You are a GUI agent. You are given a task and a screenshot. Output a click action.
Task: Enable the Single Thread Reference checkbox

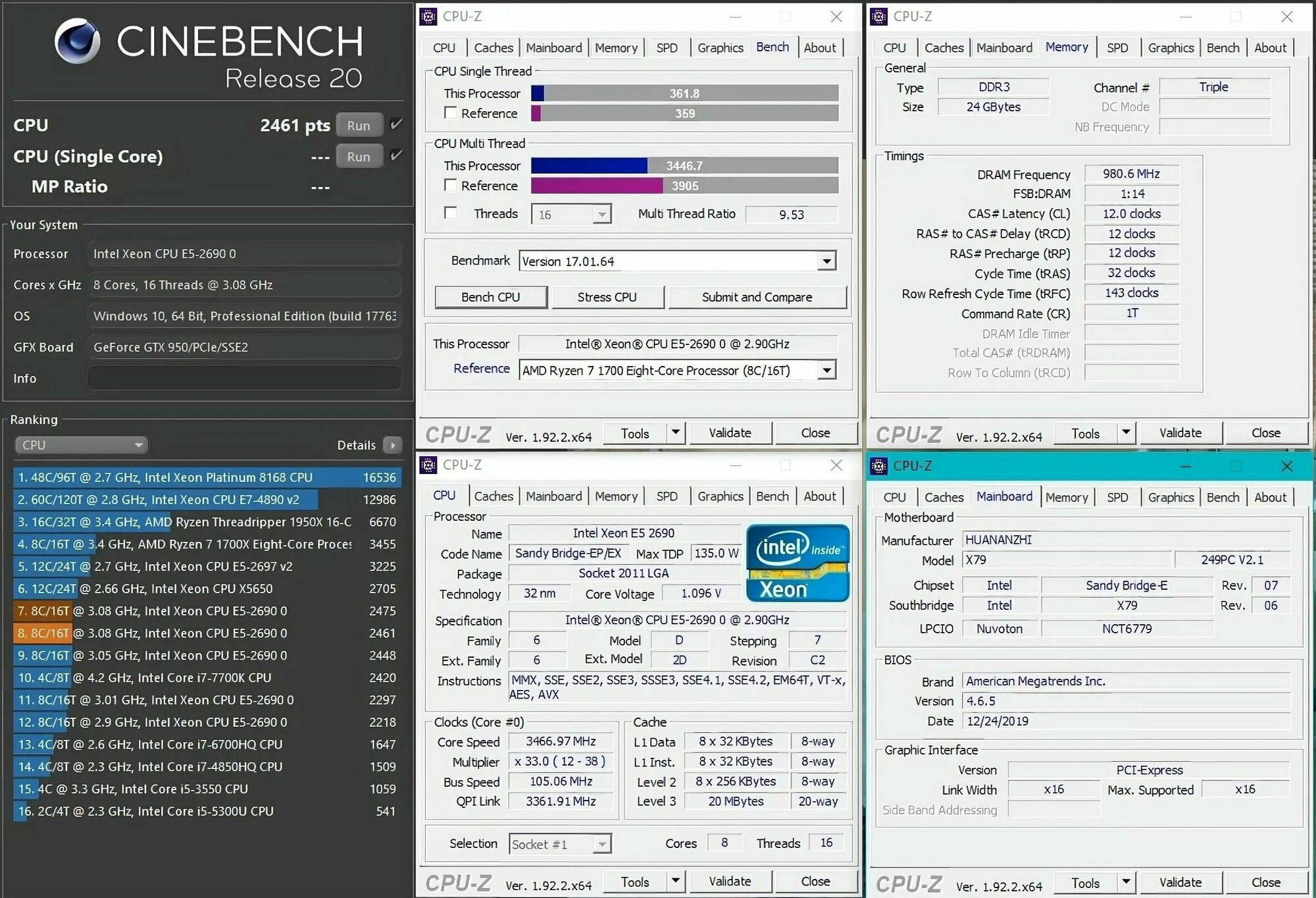pos(451,113)
